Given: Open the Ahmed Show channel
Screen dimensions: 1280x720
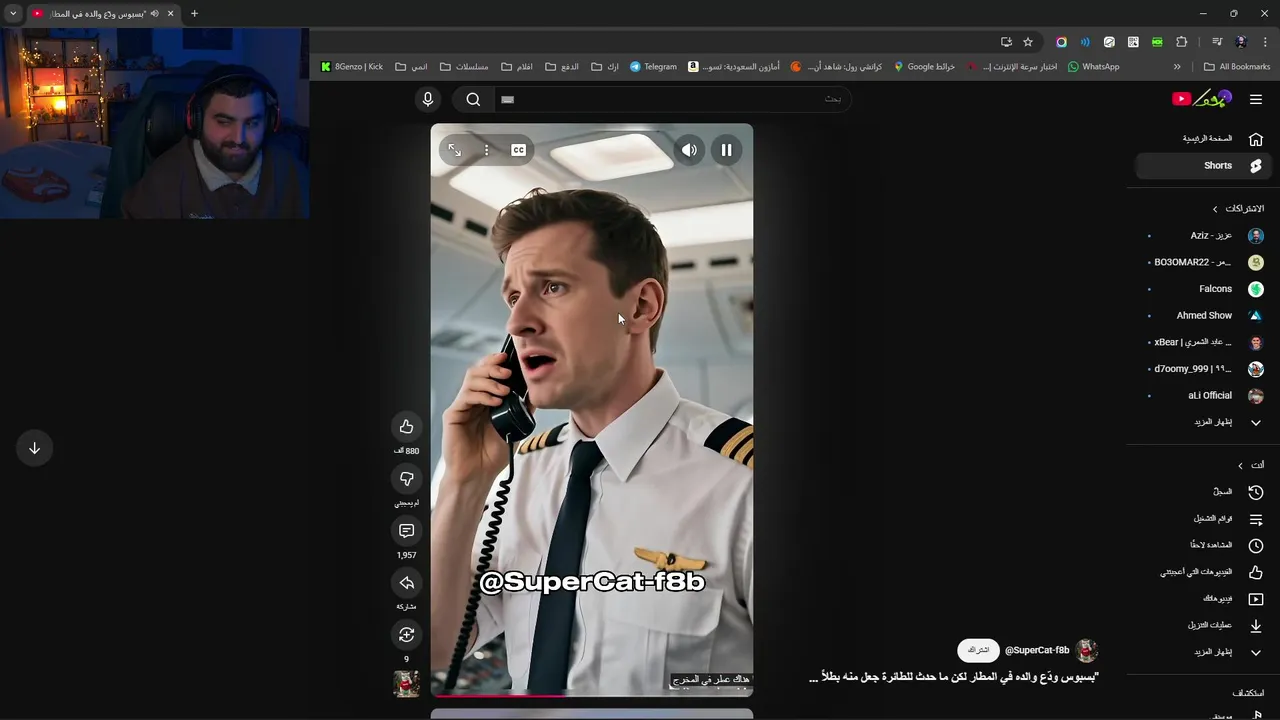Looking at the screenshot, I should pos(1203,315).
